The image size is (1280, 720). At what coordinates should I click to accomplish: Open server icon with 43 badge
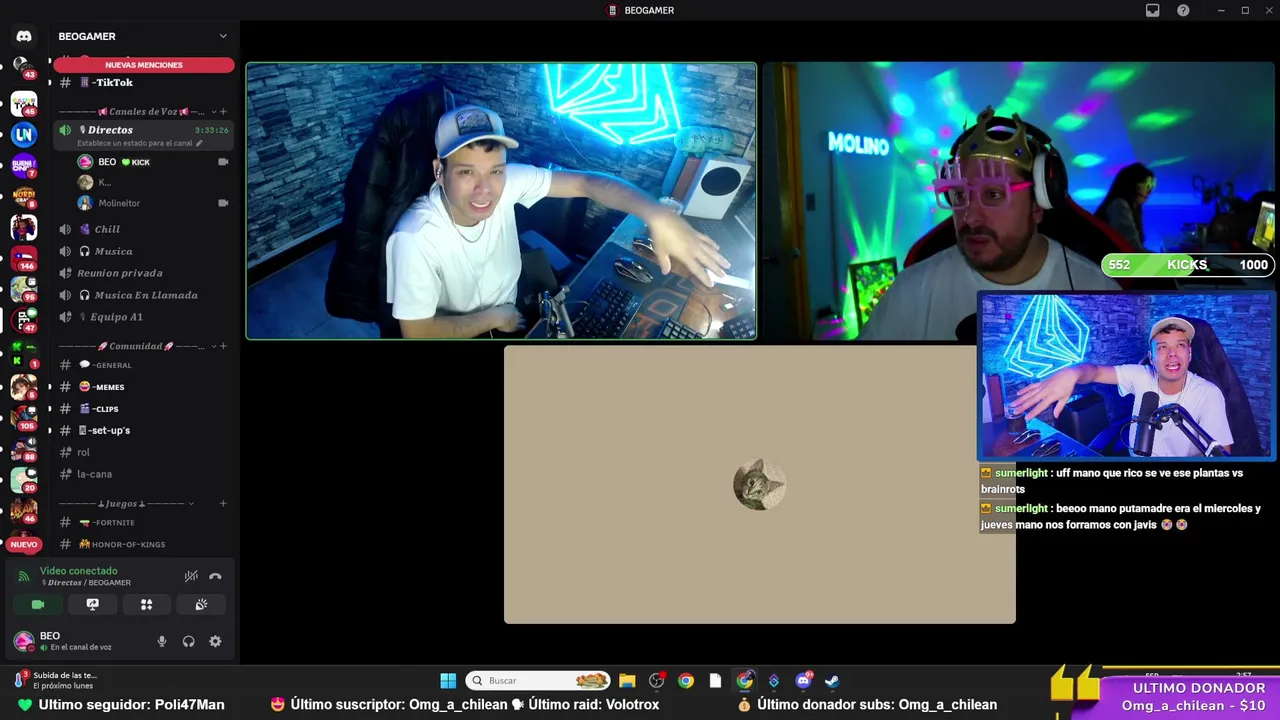pos(23,68)
